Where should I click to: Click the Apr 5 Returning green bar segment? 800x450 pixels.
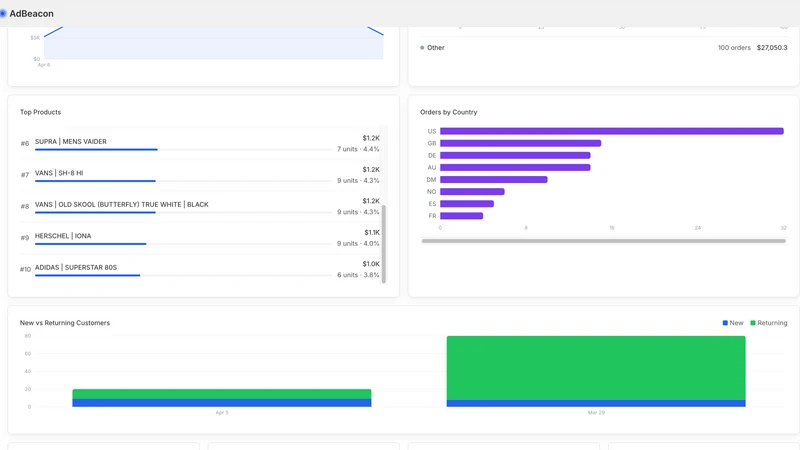point(222,394)
